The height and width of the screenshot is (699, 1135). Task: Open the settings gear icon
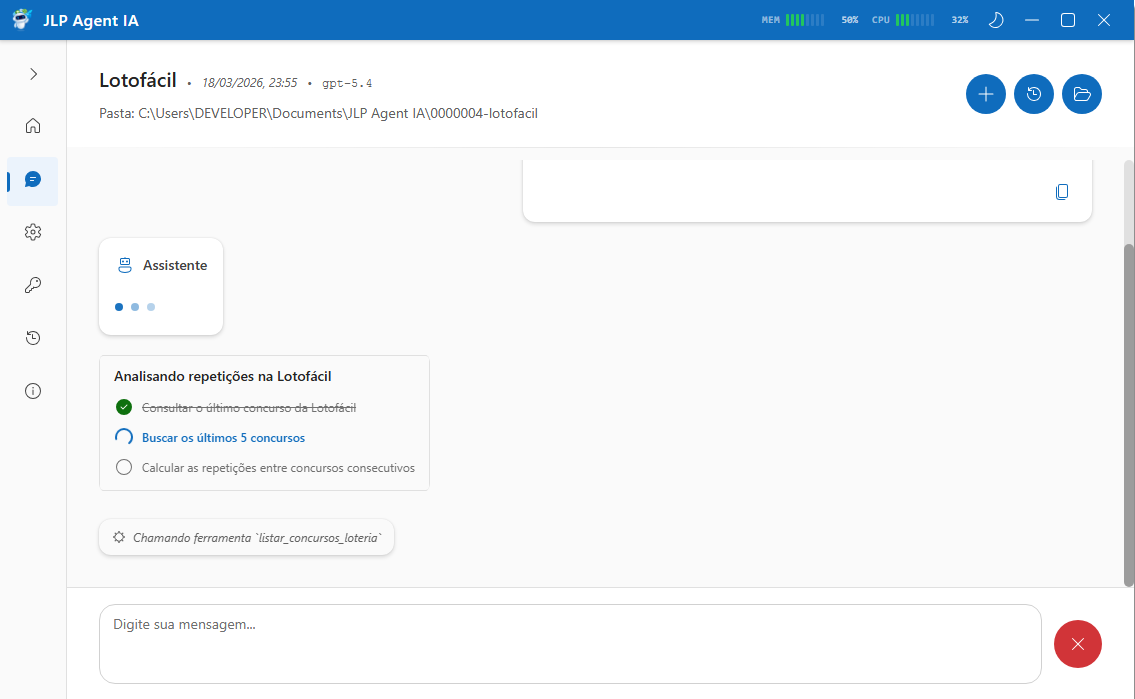tap(33, 232)
